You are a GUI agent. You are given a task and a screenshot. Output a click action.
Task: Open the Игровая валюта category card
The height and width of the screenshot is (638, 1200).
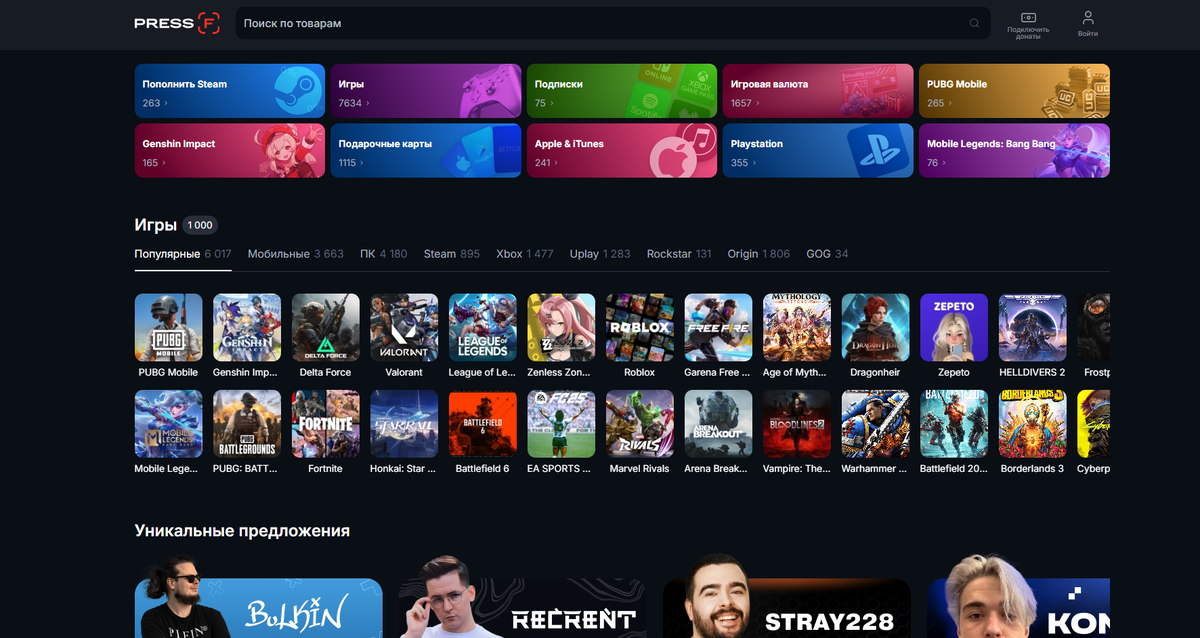click(818, 91)
